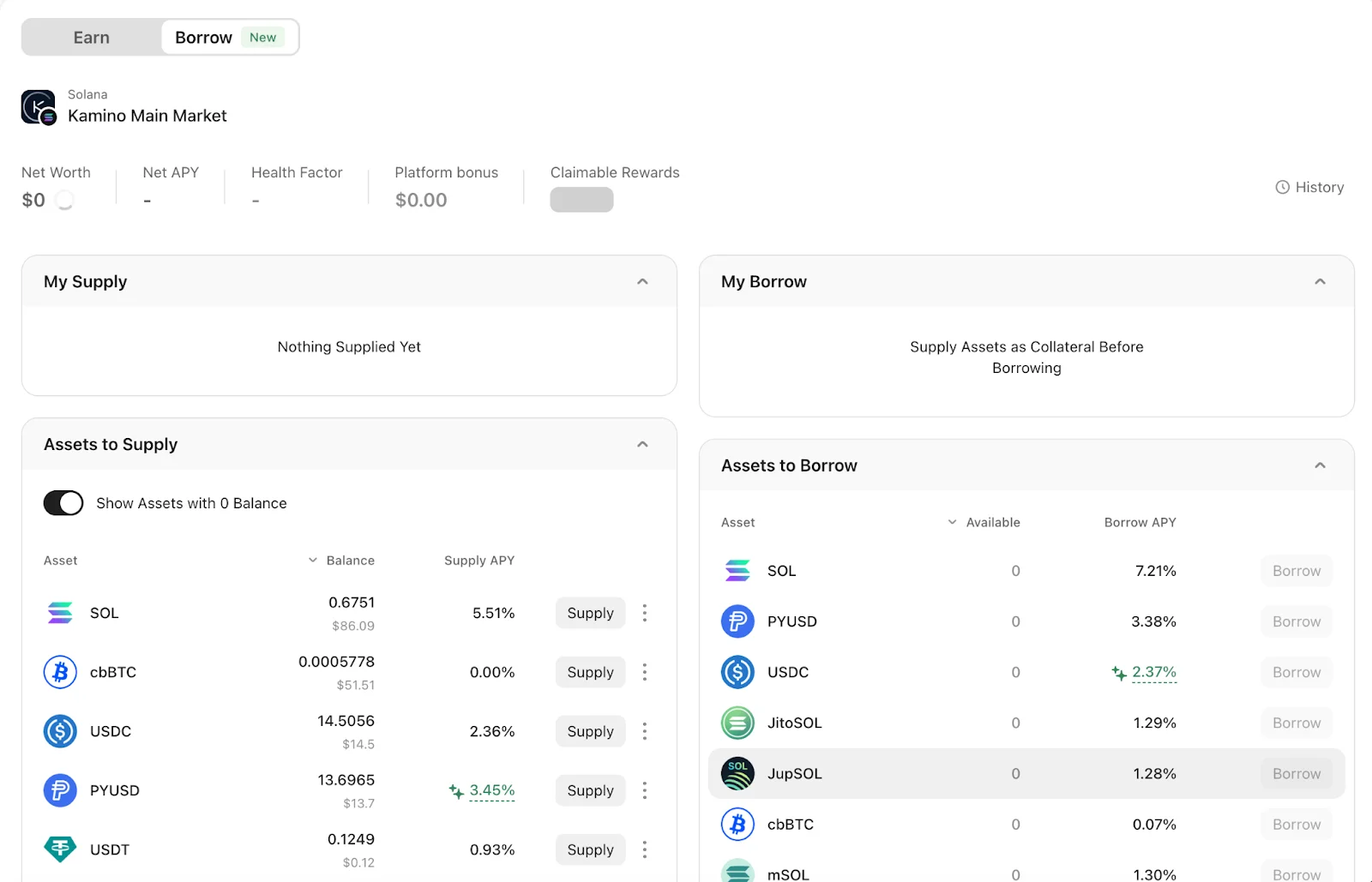
Task: Click the USDT token icon in supply list
Action: [60, 849]
